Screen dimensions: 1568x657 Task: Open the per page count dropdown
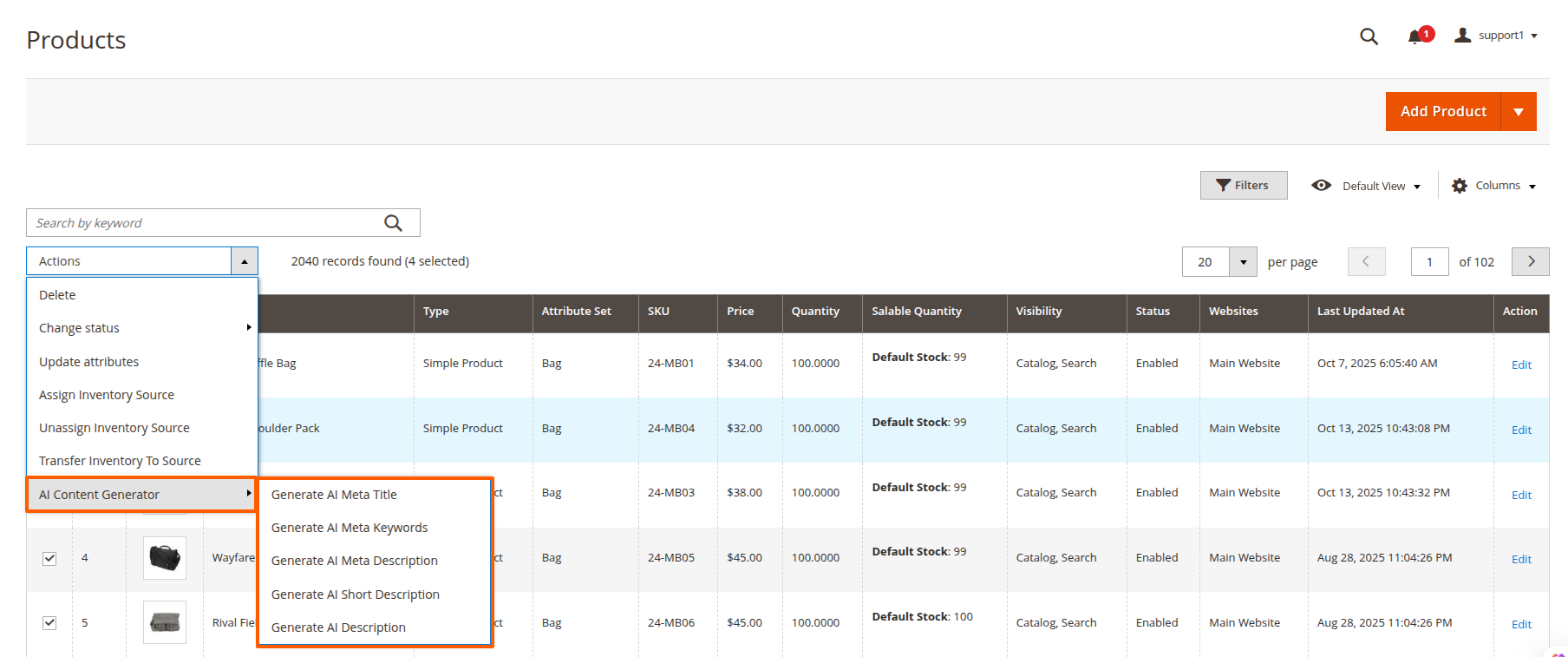pyautogui.click(x=1243, y=261)
